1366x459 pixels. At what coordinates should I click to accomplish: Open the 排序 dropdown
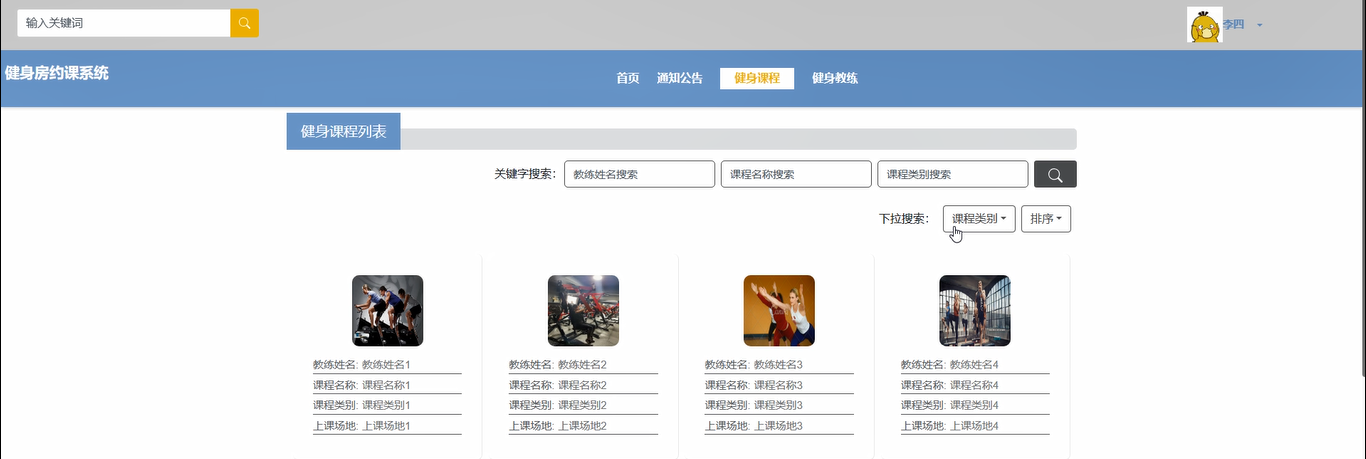pyautogui.click(x=1046, y=218)
